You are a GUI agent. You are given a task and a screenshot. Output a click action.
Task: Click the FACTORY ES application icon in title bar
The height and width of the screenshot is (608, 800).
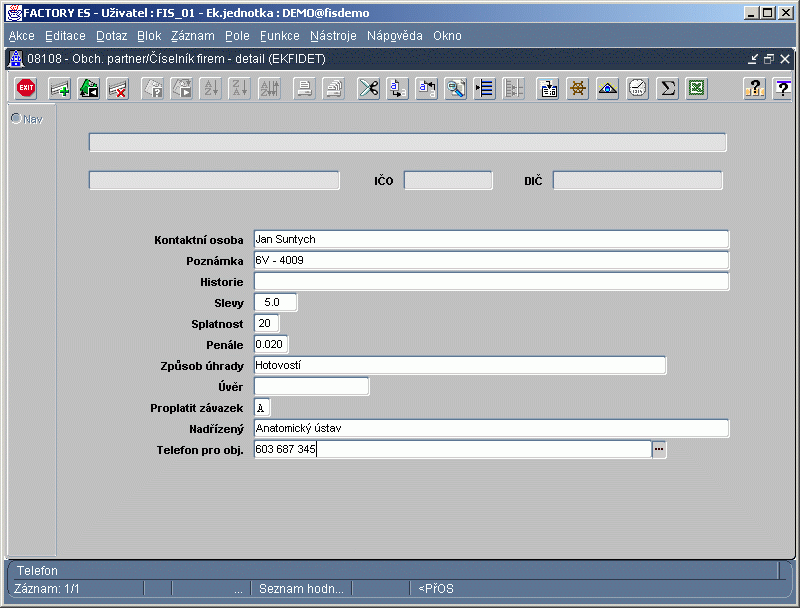14,13
